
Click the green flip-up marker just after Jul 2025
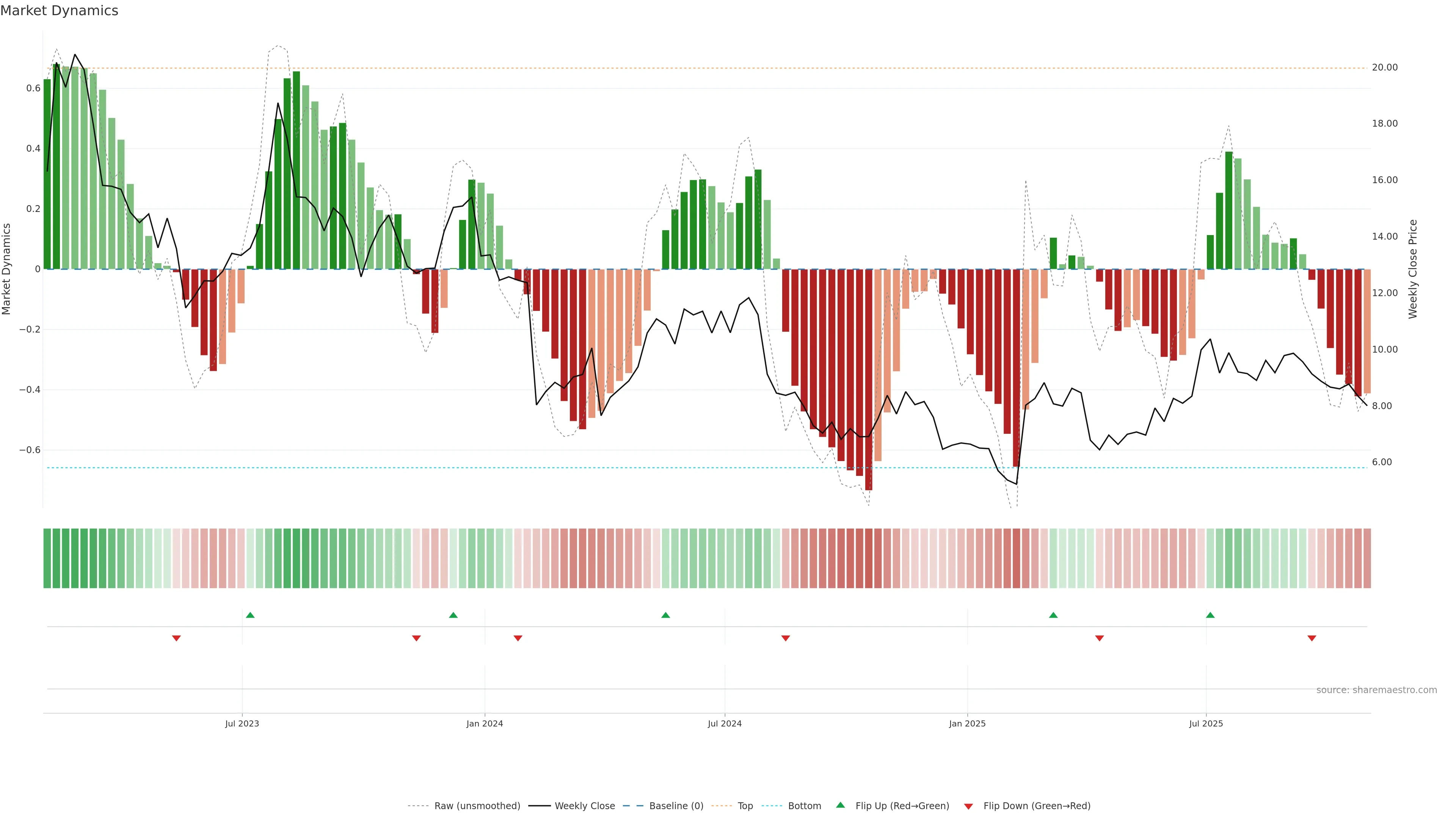pos(1210,615)
